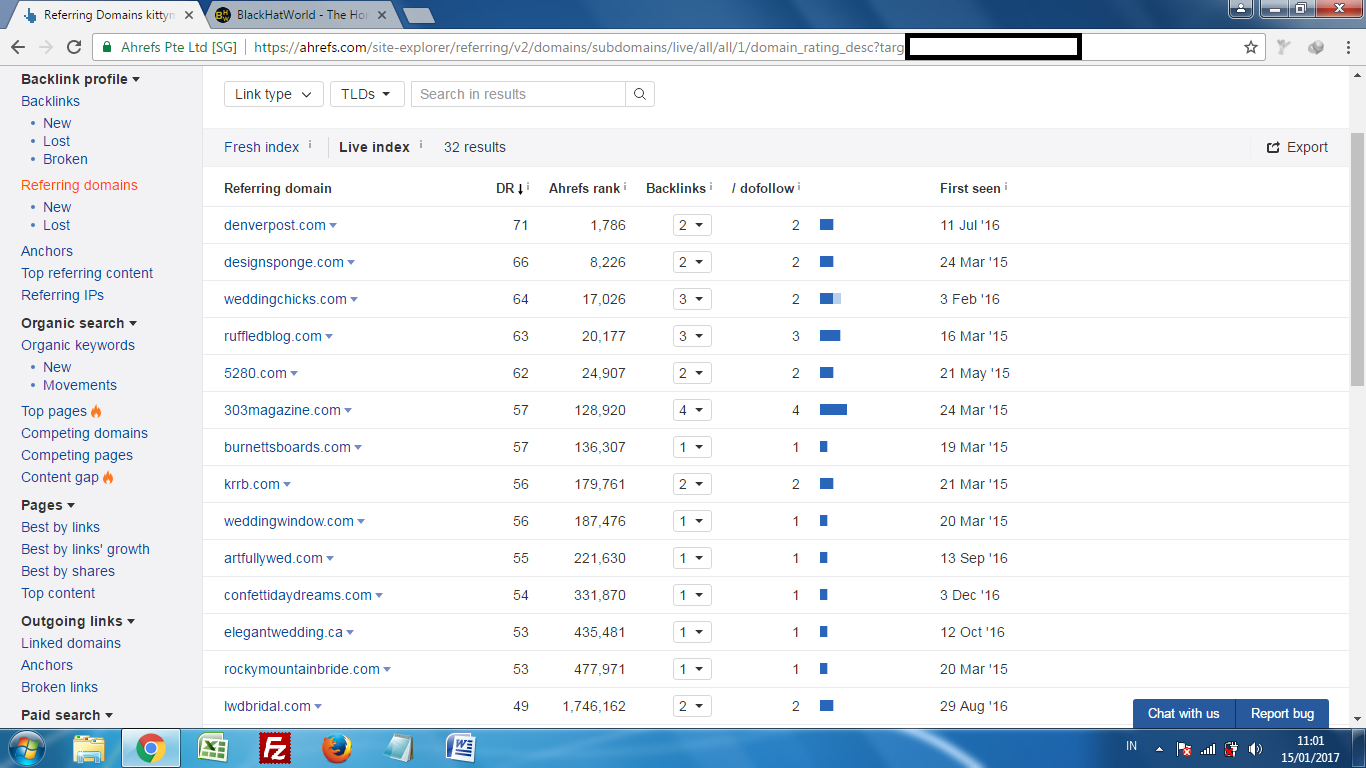Click the dofollow bar for weddingchicks.com
The height and width of the screenshot is (768, 1366).
[x=830, y=299]
